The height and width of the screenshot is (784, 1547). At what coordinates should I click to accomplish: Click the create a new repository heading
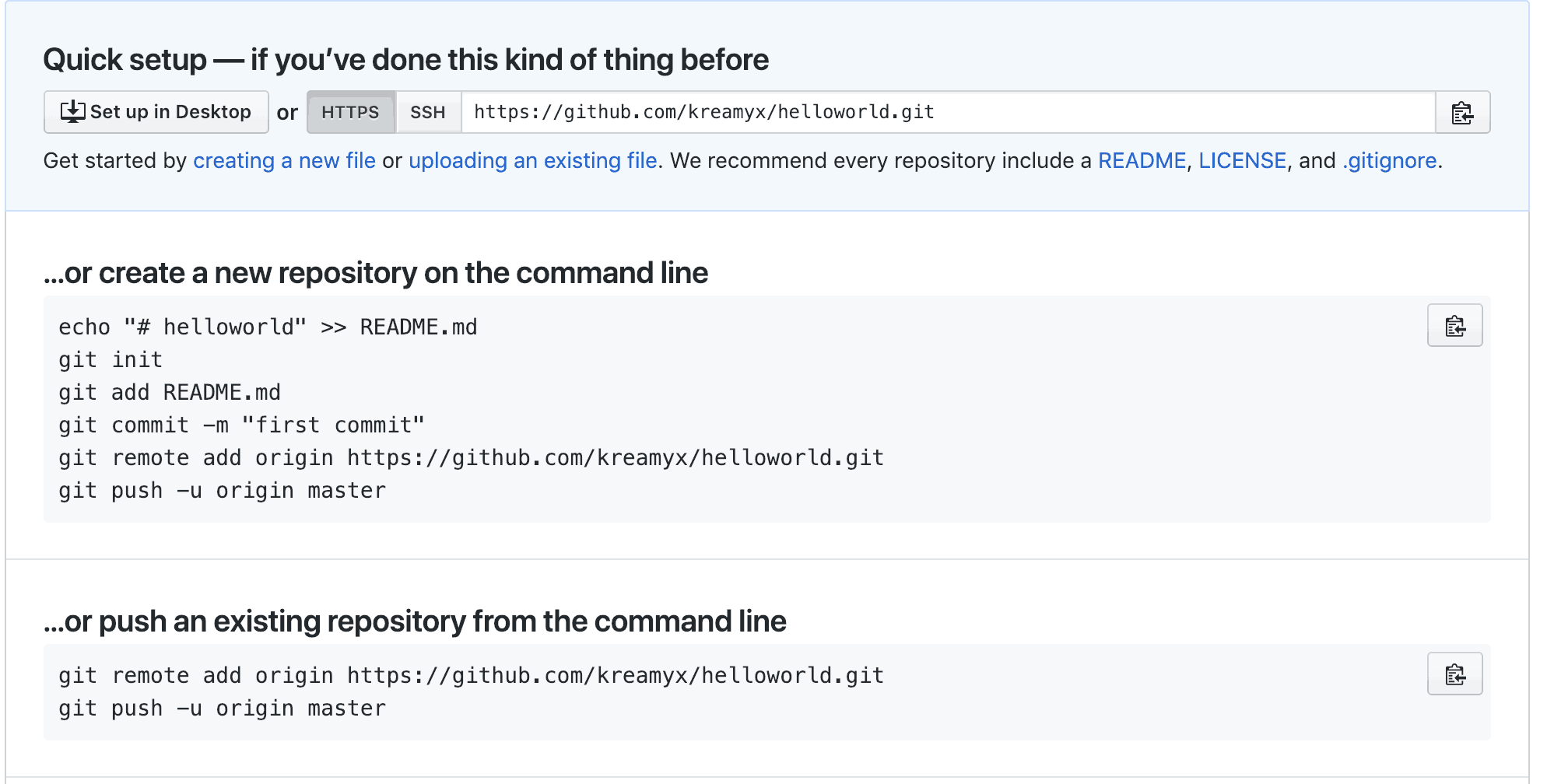coord(376,273)
